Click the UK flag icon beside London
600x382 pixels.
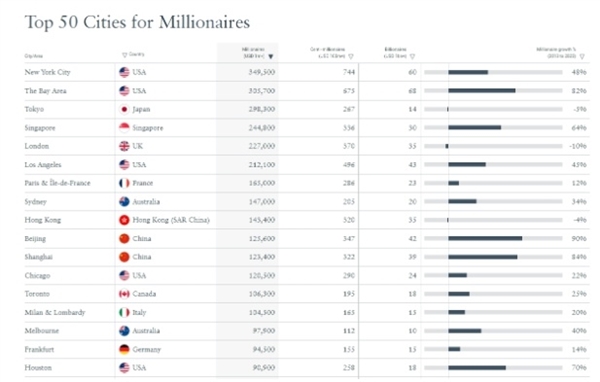[124, 146]
